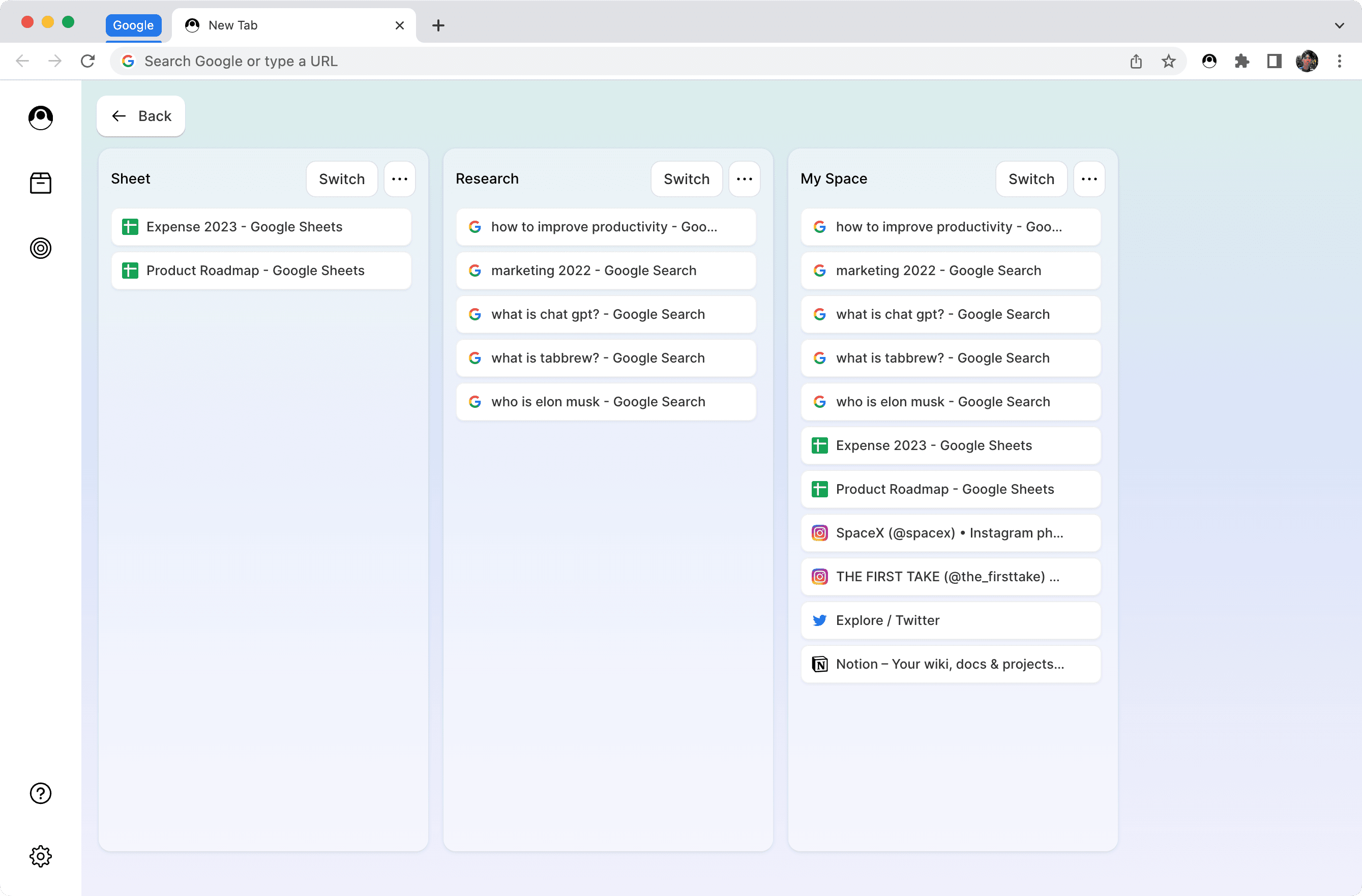Screen dimensions: 1362x896
Task: Select the target/focus icon in sidebar
Action: coord(40,247)
